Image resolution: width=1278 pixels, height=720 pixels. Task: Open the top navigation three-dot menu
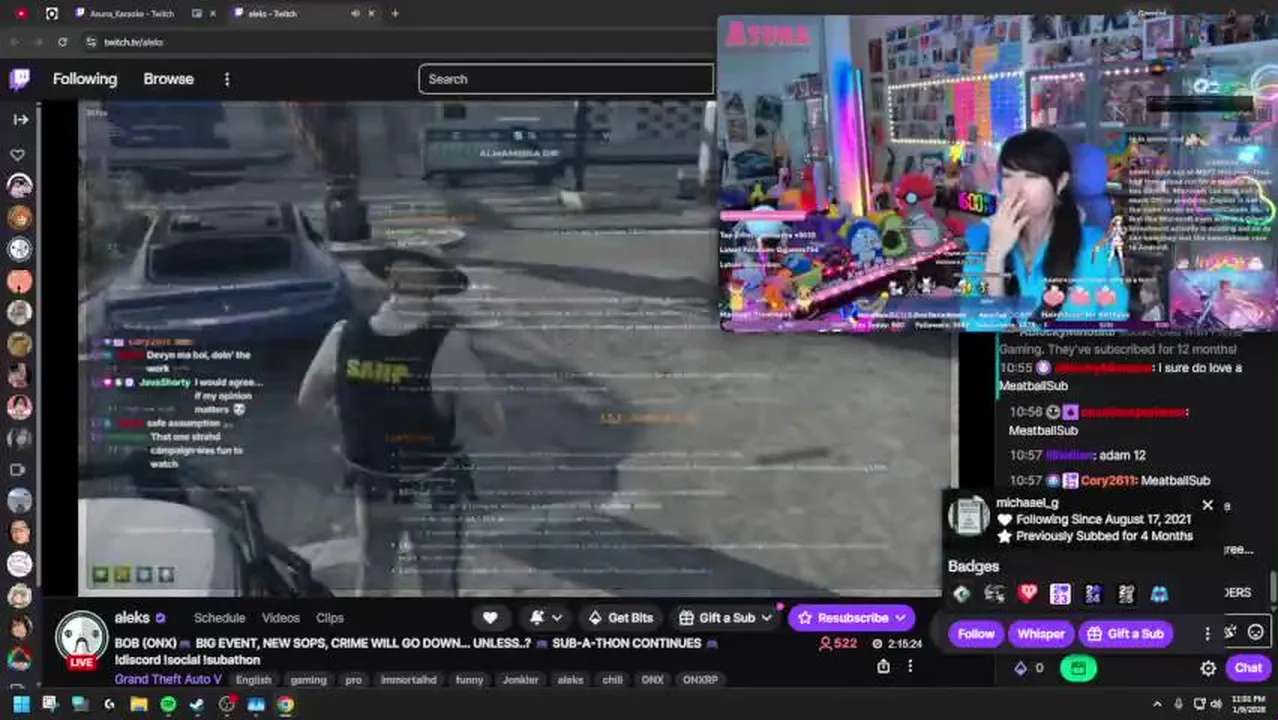point(227,79)
